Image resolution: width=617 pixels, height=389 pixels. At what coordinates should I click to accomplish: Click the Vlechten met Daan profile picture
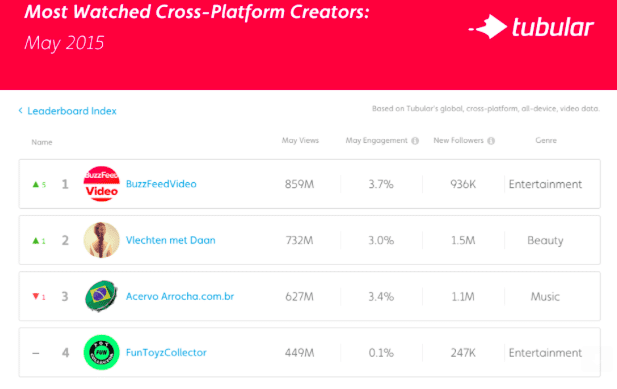coord(102,240)
